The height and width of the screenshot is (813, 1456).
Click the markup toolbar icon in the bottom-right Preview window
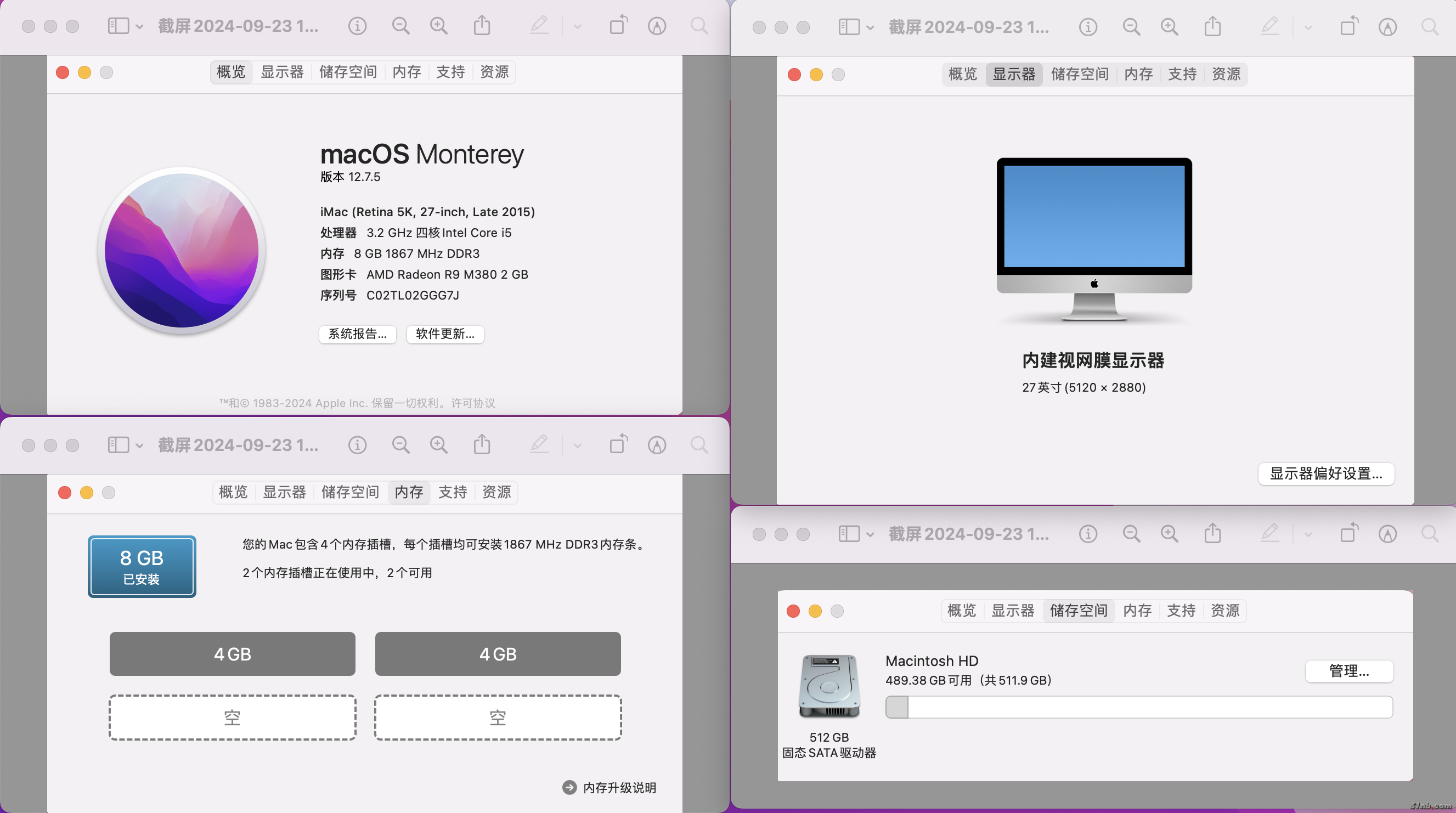pyautogui.click(x=1387, y=534)
